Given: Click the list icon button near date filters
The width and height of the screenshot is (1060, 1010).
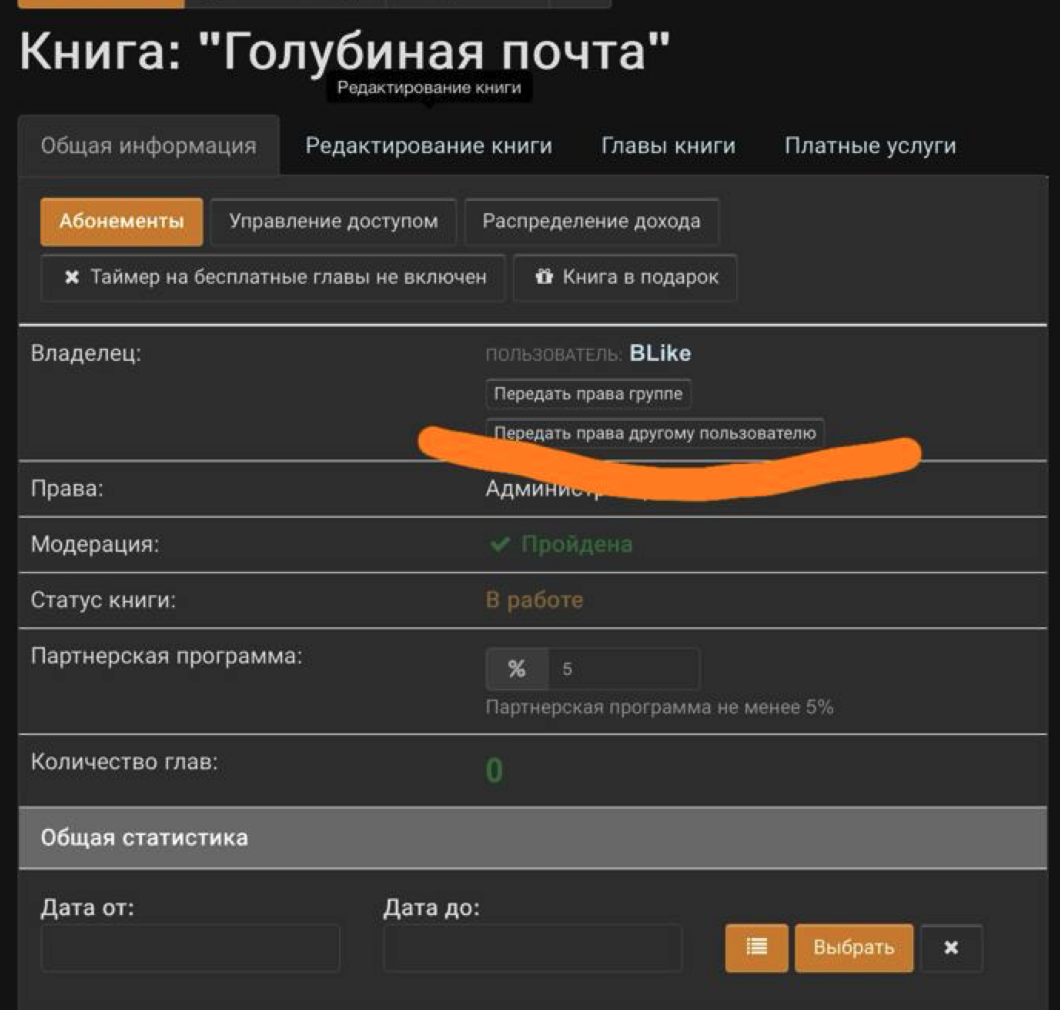Looking at the screenshot, I should pos(756,947).
